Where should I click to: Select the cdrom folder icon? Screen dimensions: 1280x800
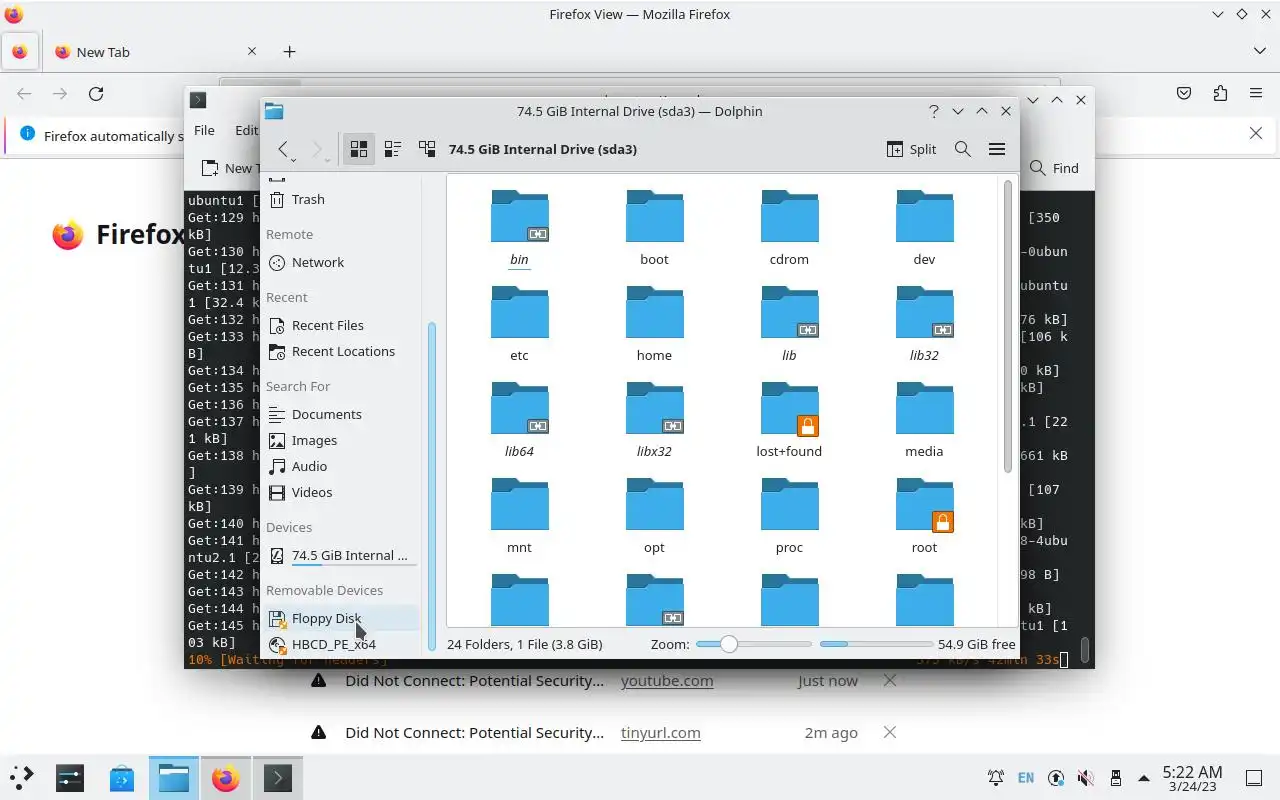[789, 216]
